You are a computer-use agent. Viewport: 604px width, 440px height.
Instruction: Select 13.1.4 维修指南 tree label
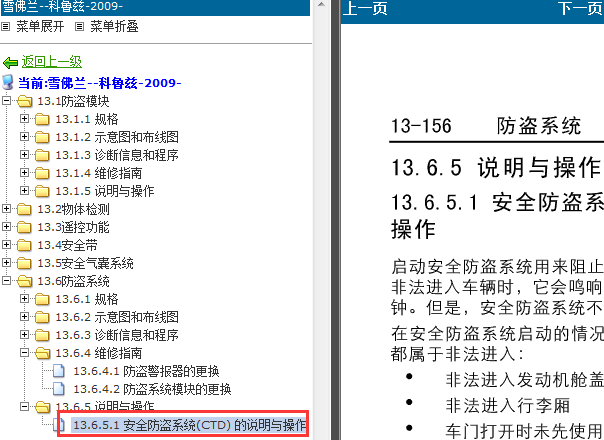[99, 173]
